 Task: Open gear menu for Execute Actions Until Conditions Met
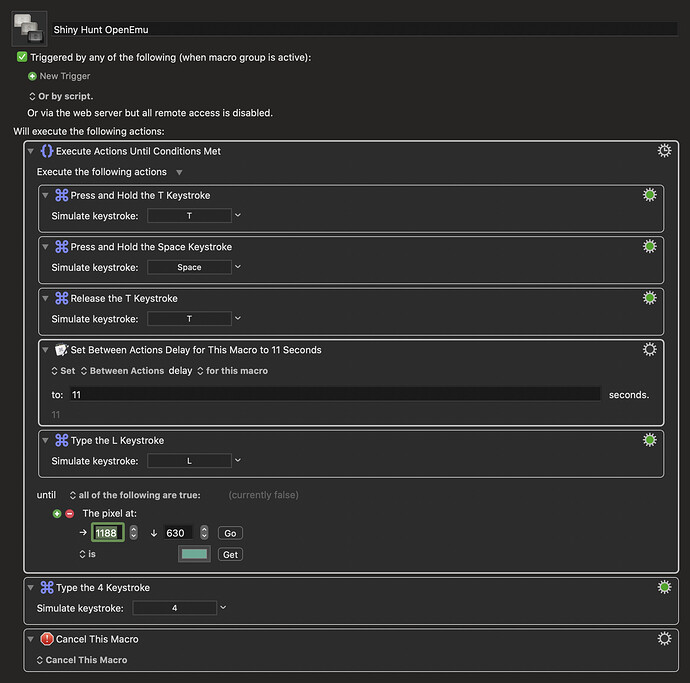click(664, 151)
